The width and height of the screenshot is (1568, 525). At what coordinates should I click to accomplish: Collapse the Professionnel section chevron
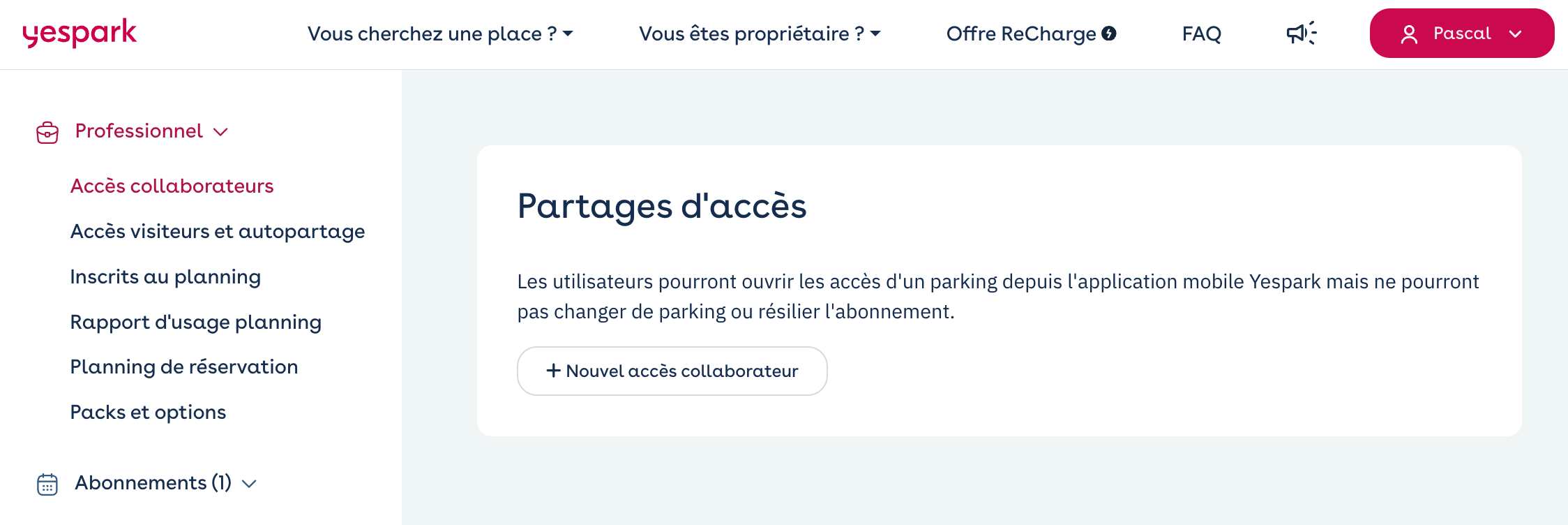coord(220,132)
